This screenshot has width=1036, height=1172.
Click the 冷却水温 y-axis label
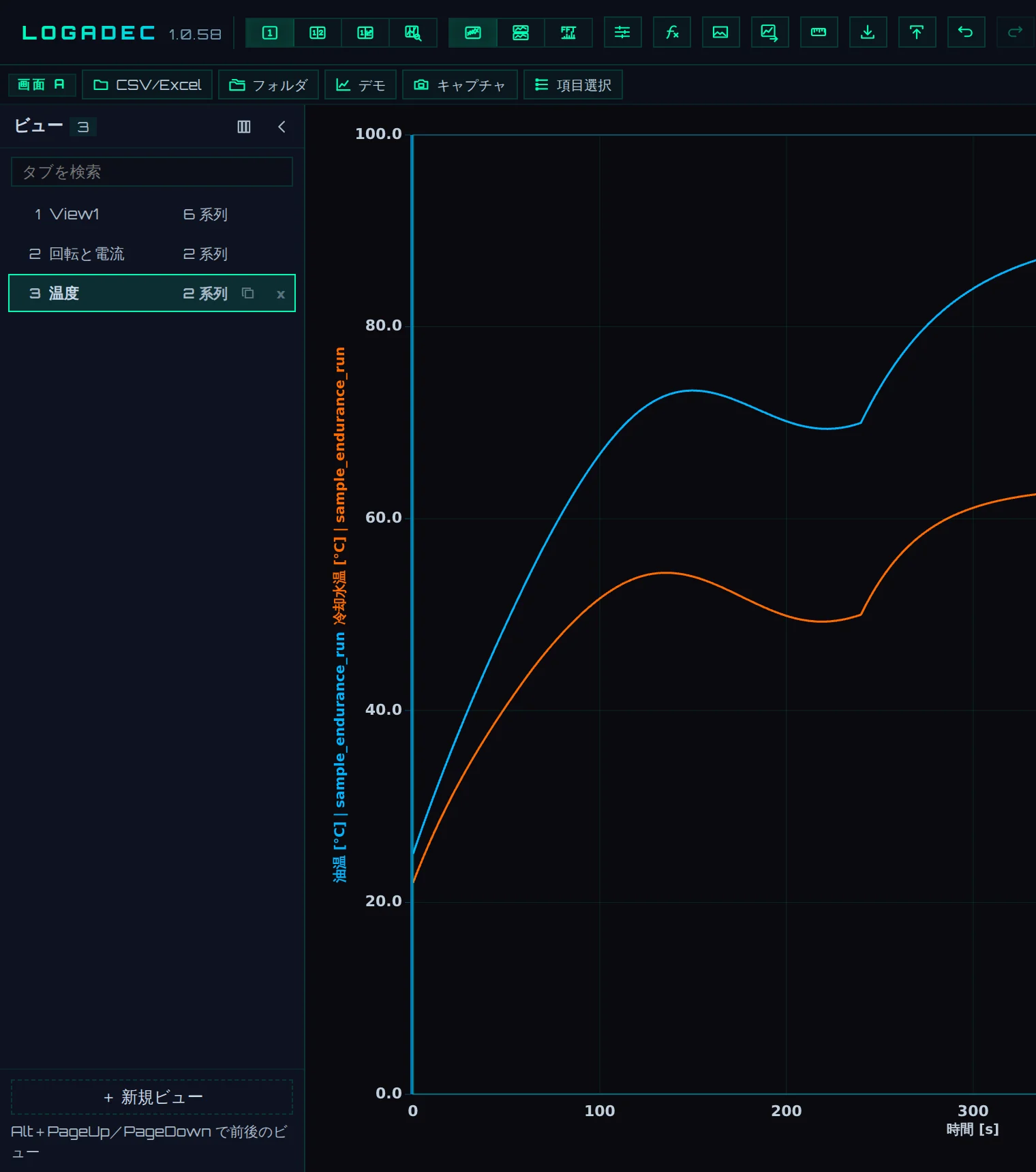pyautogui.click(x=339, y=486)
